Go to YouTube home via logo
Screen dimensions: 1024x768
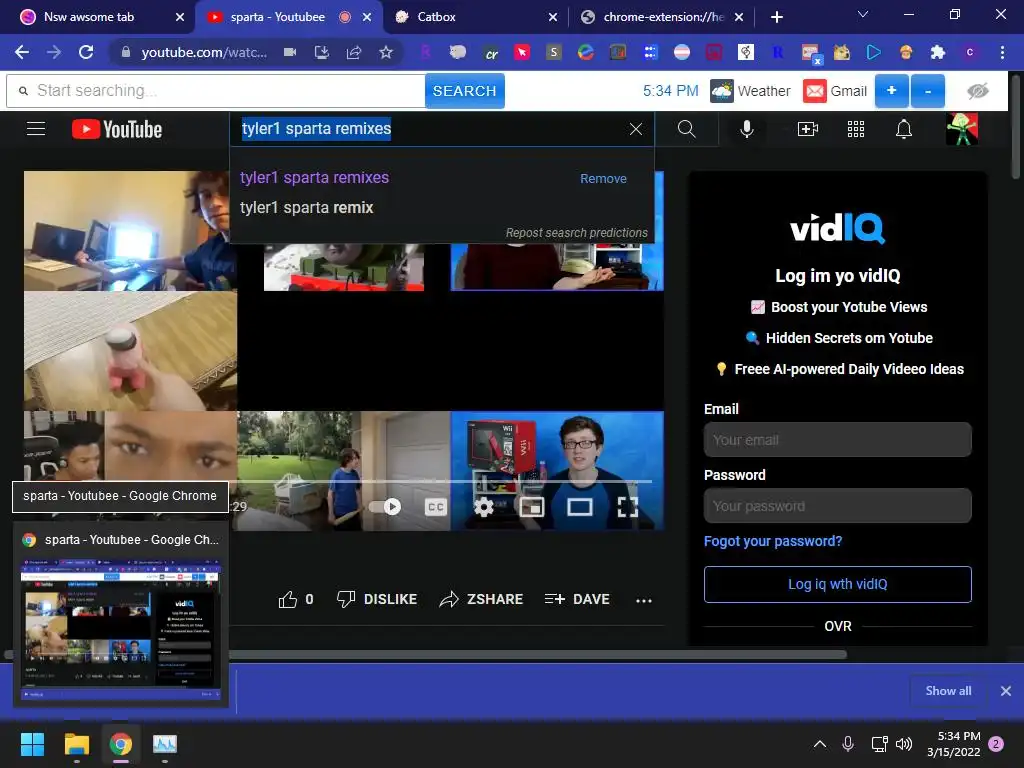coord(117,129)
